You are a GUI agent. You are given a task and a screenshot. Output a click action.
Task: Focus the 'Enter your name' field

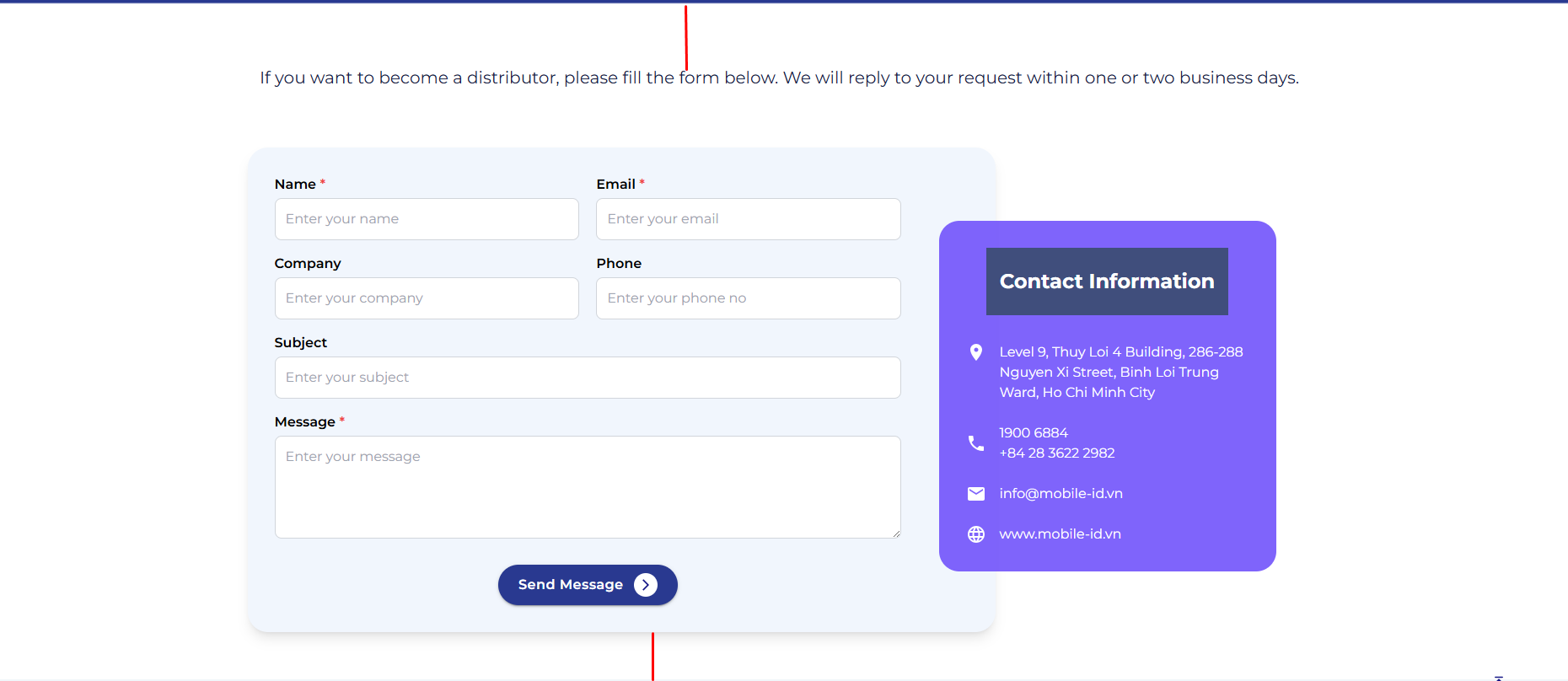[x=427, y=219]
